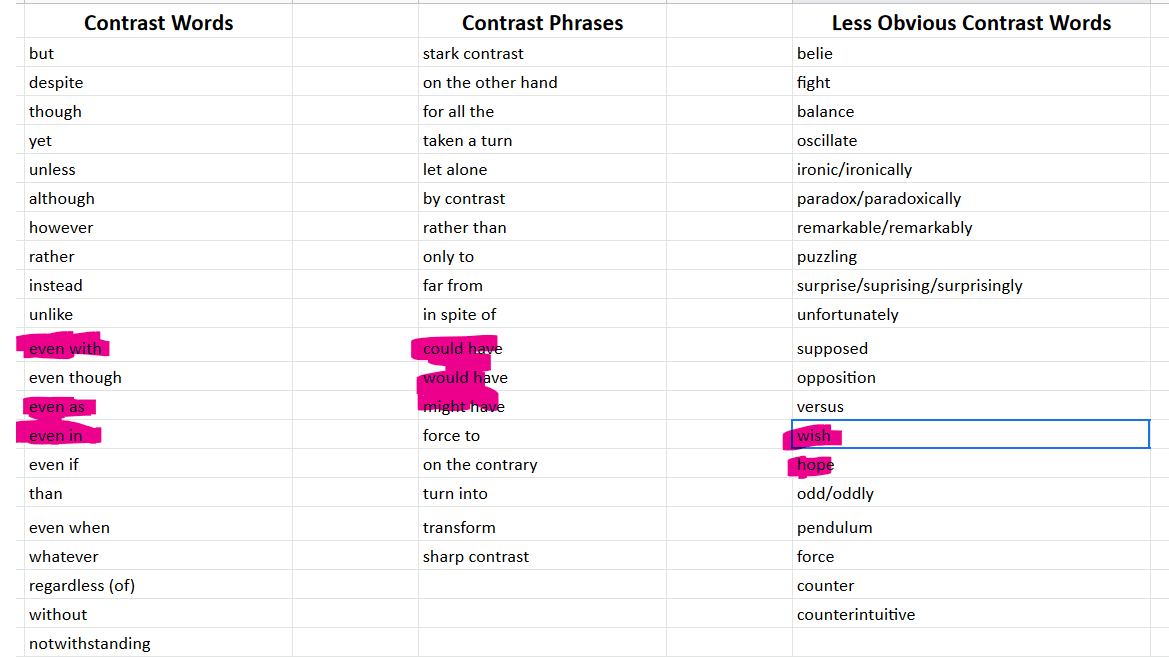Click the "paradox/paradoxically" cell

point(878,199)
